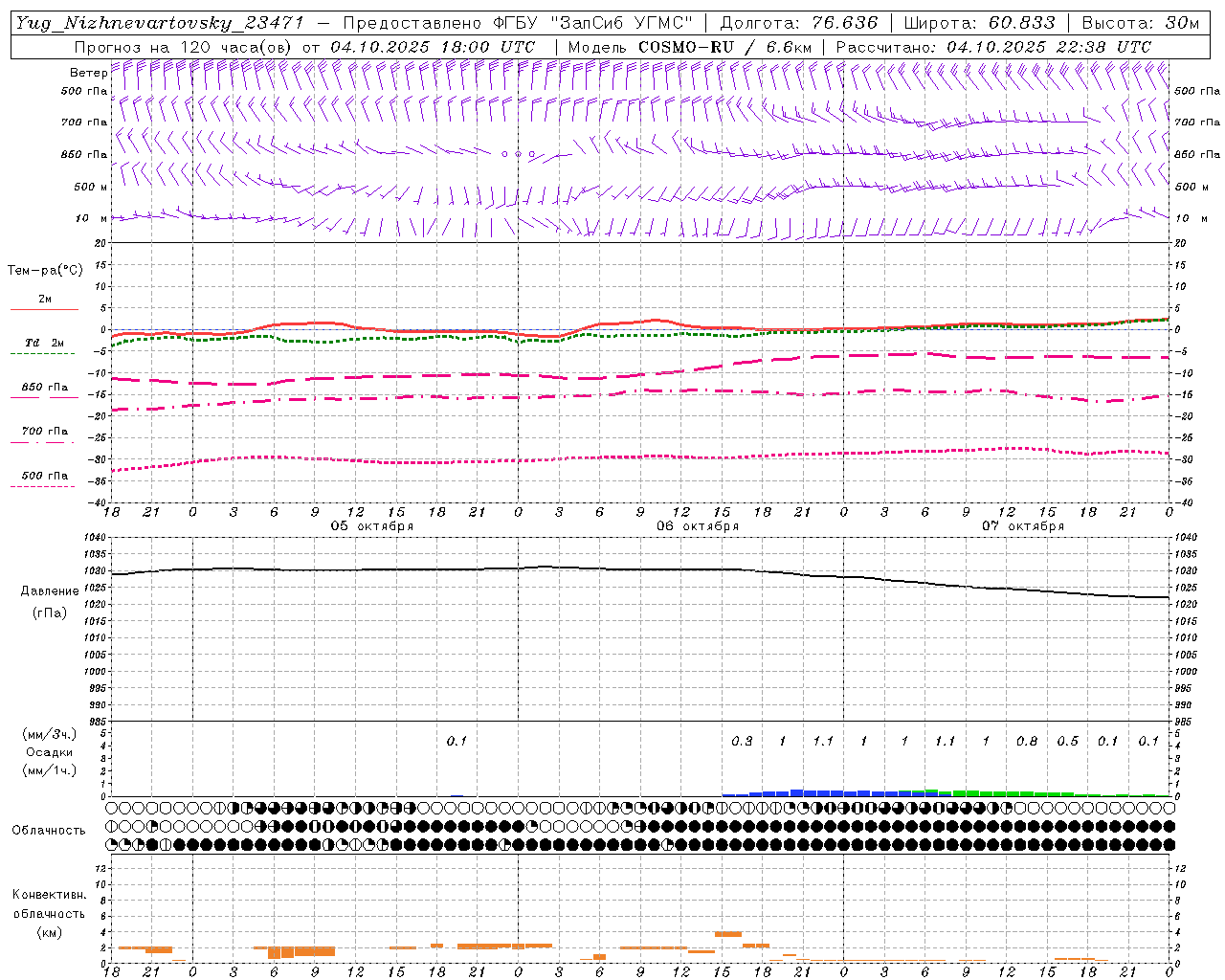Click the 05 октября date label
The height and width of the screenshot is (980, 1225).
click(x=372, y=526)
